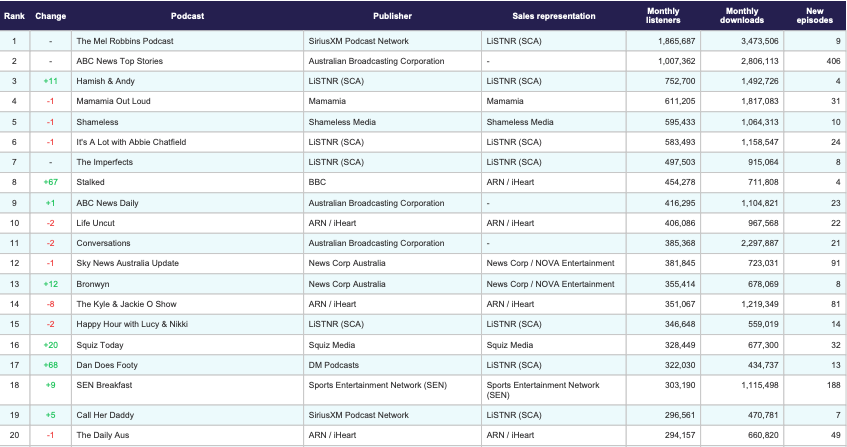Click monthly downloads value 1,219,349

point(759,304)
